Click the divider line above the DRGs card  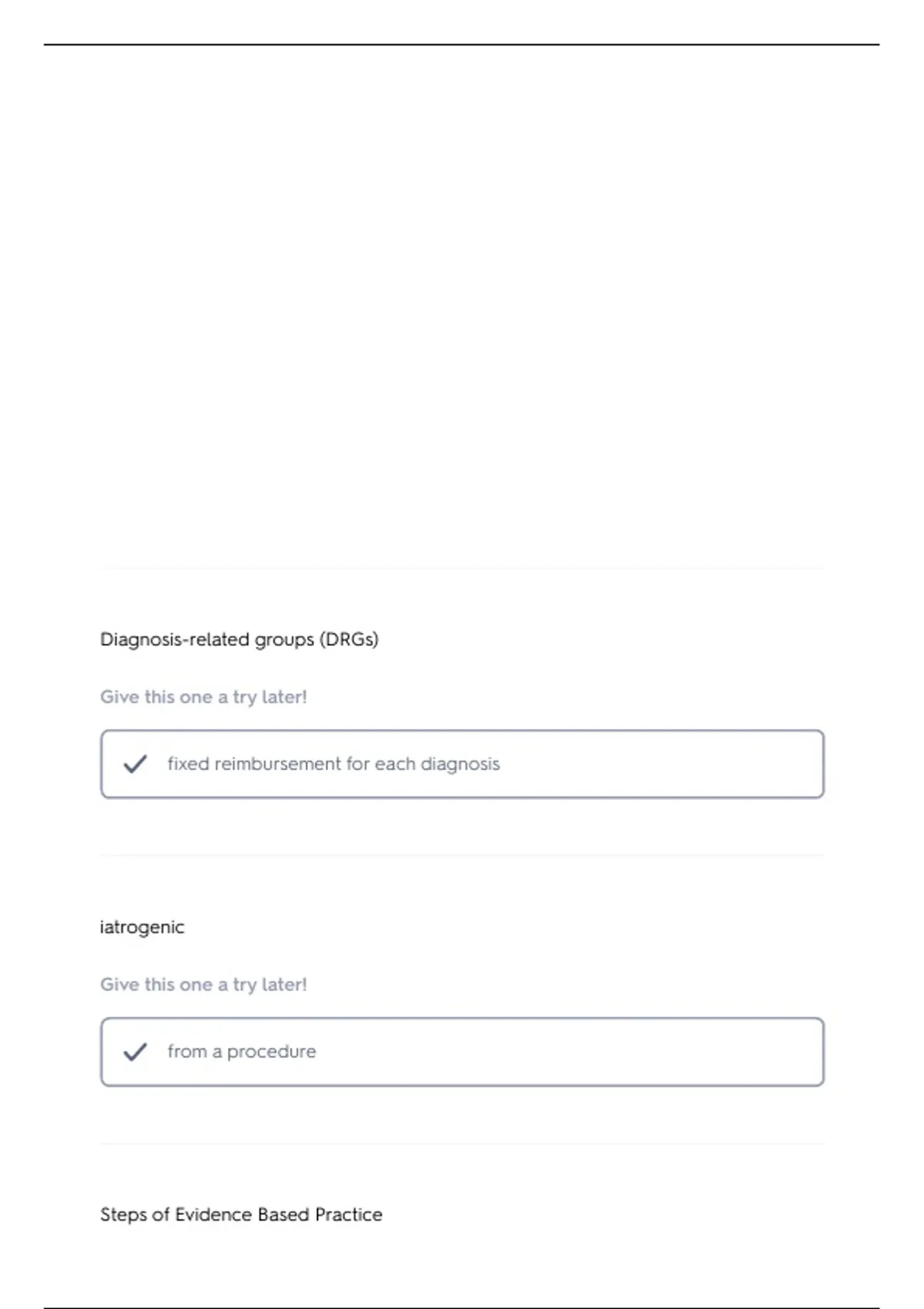(462, 569)
